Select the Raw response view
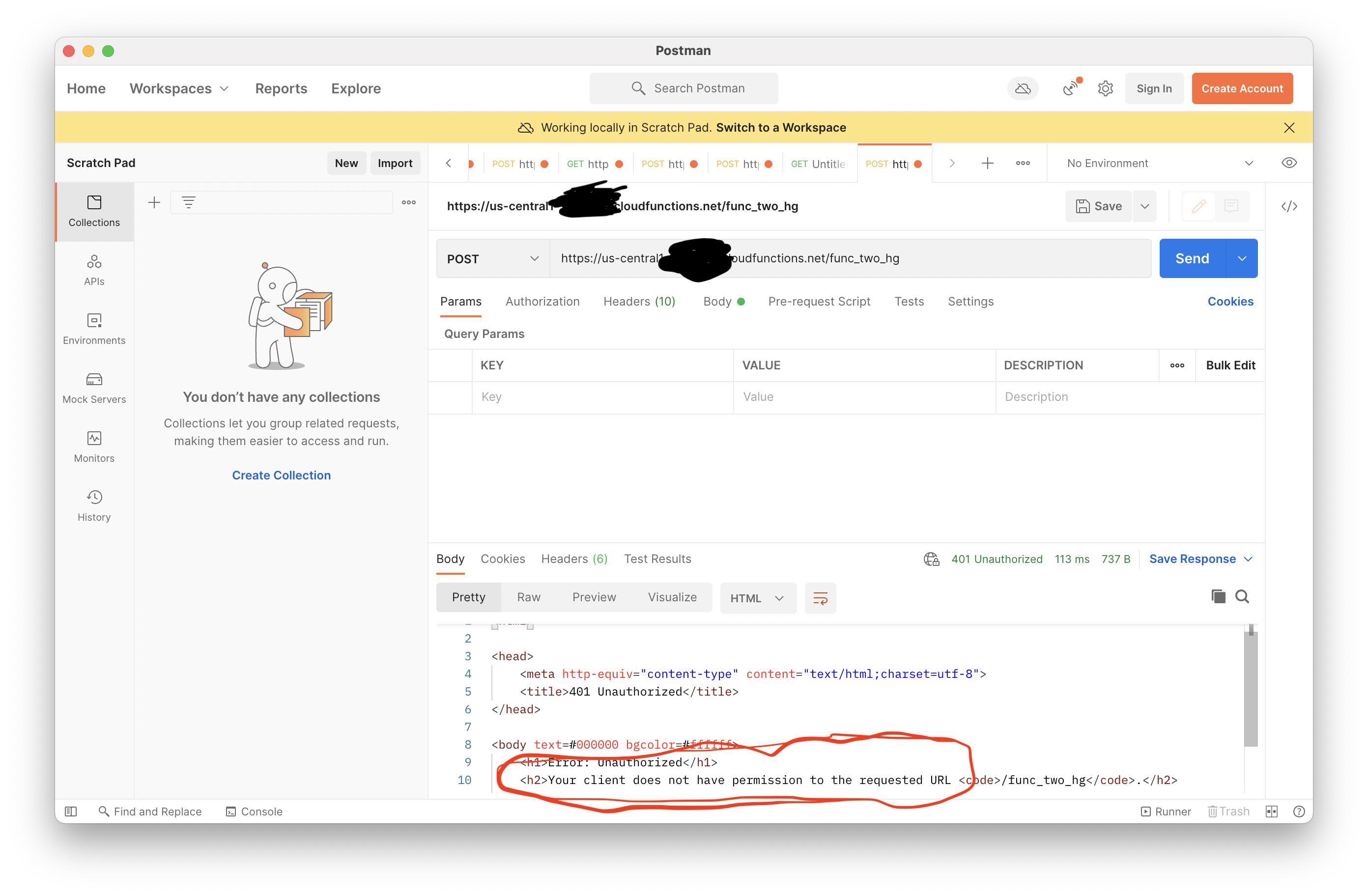 [528, 598]
